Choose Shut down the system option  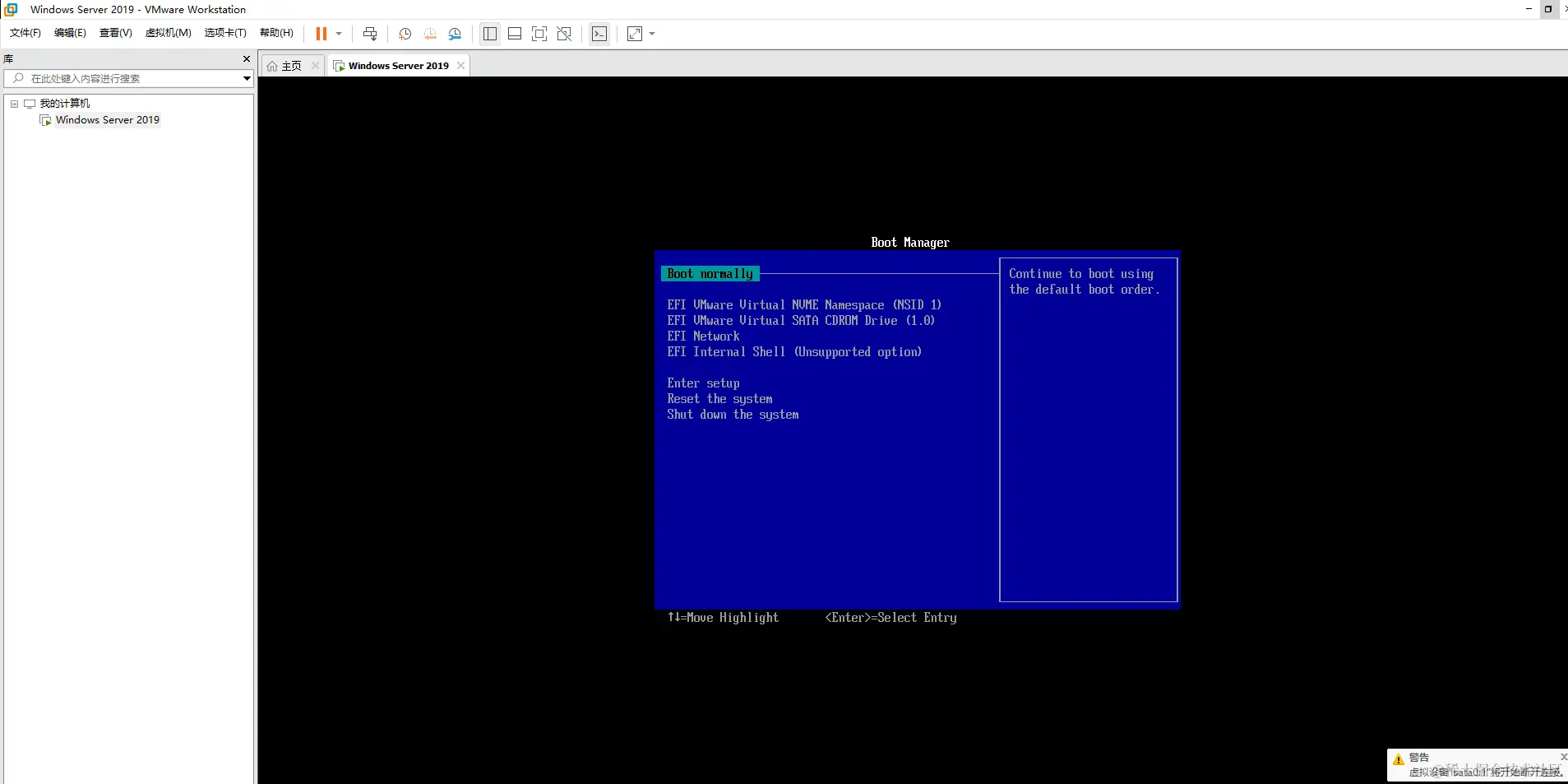733,415
